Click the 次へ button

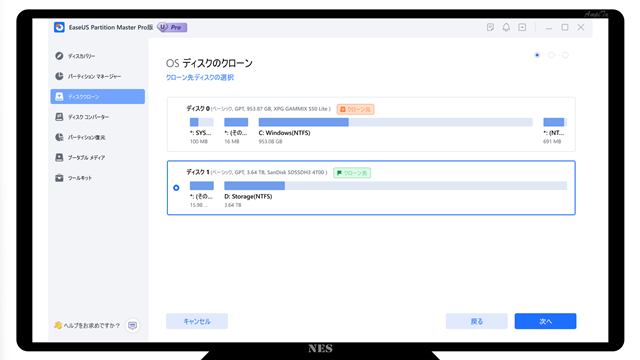click(545, 321)
